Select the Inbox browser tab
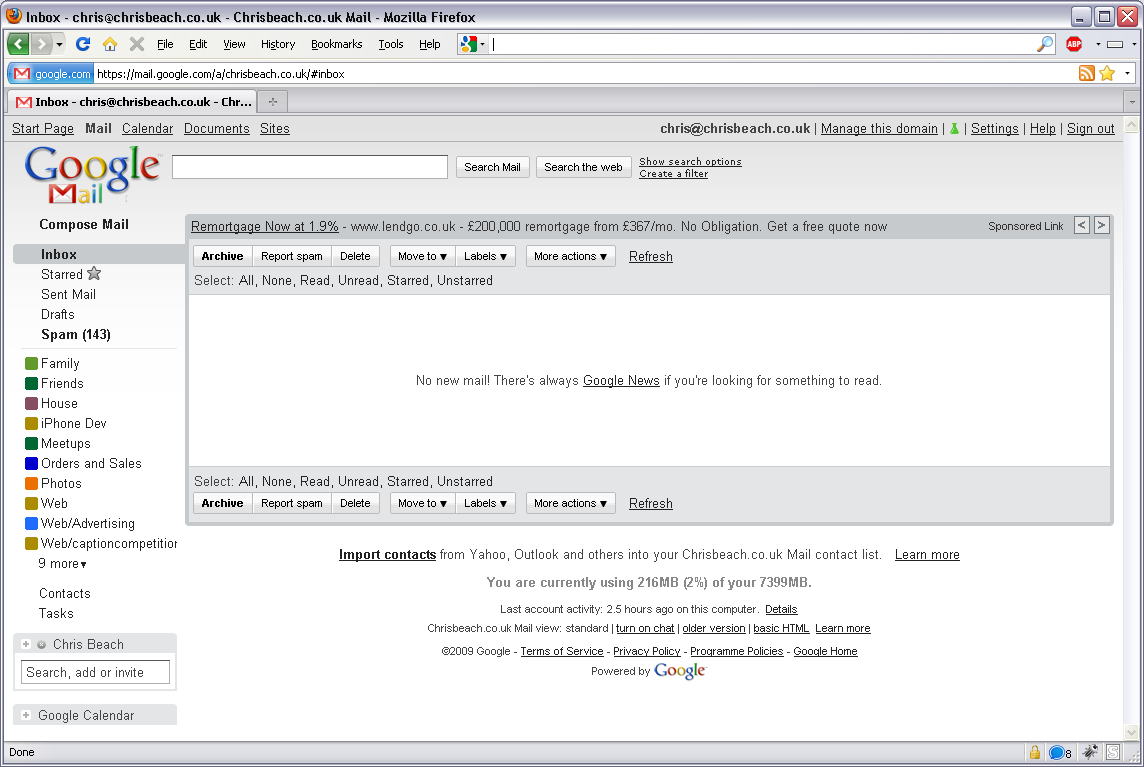The height and width of the screenshot is (767, 1144). click(x=133, y=101)
